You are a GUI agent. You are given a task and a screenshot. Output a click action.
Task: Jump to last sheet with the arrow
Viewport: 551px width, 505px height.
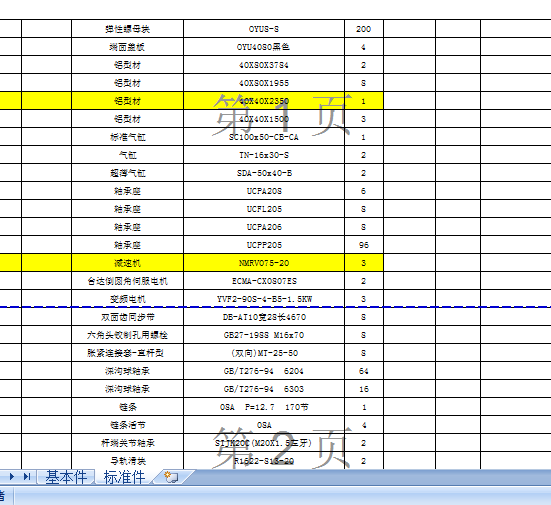(27, 477)
